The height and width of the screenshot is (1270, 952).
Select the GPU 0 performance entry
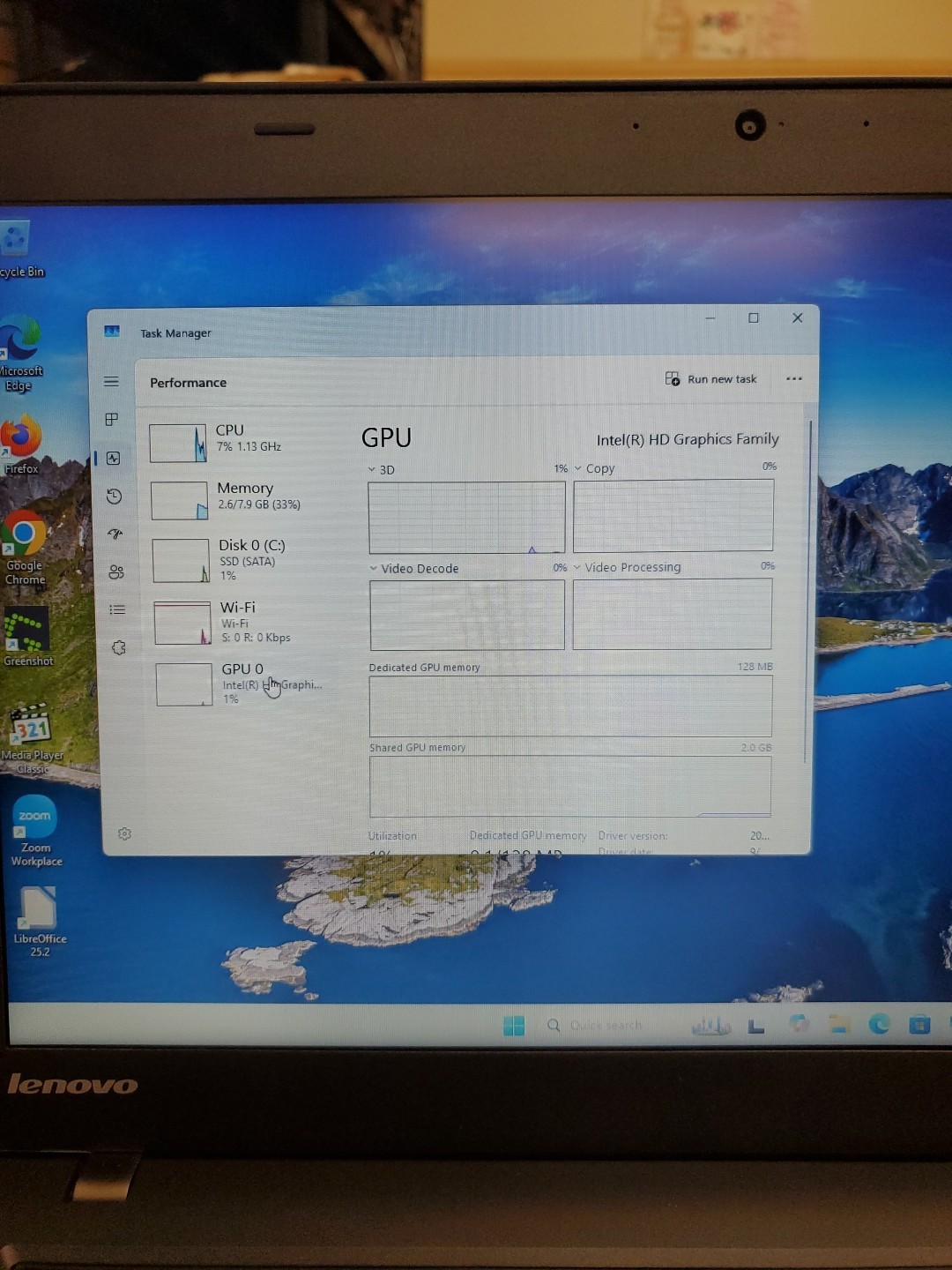[245, 684]
